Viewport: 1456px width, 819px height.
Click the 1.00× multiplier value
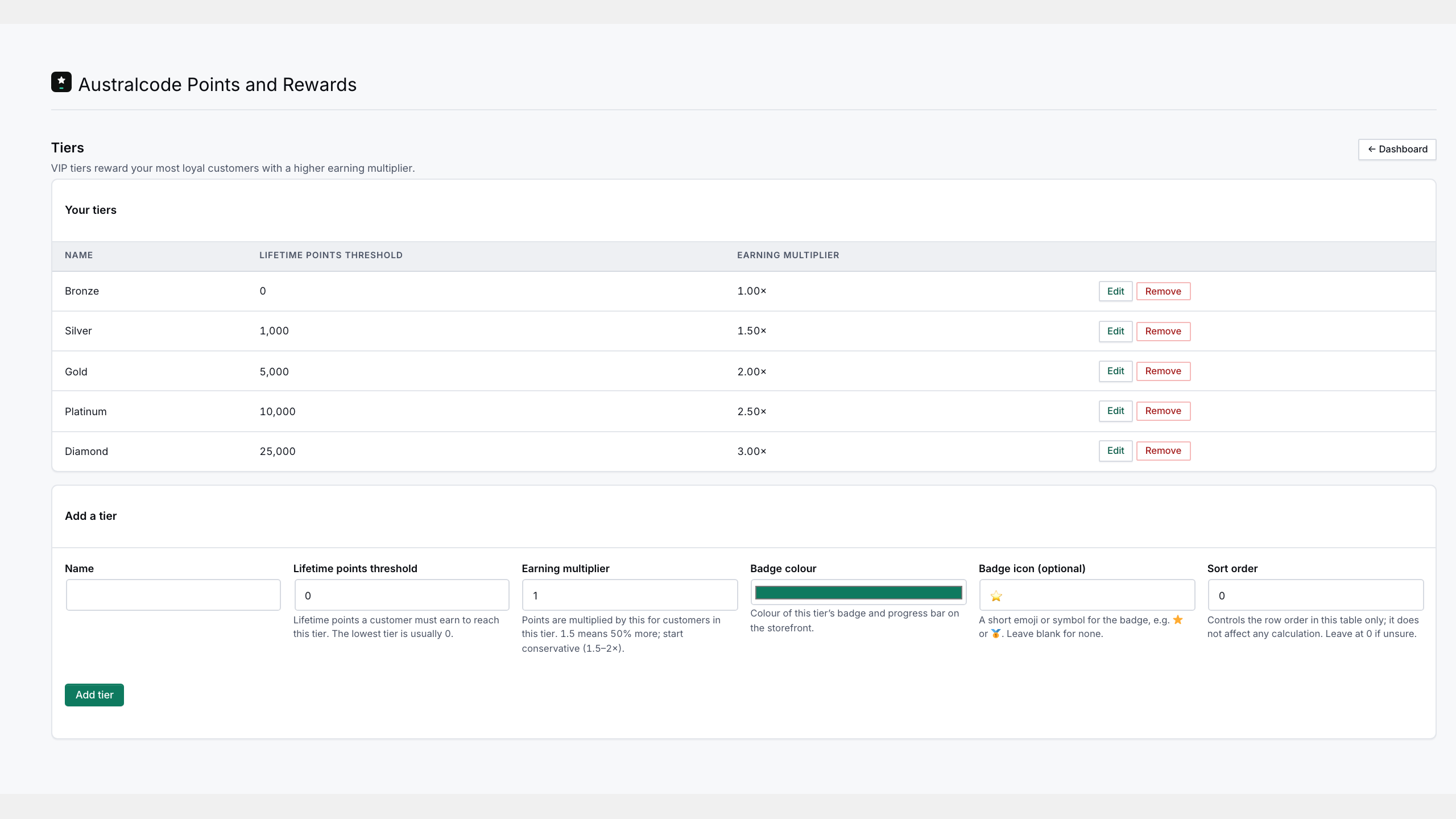(752, 291)
